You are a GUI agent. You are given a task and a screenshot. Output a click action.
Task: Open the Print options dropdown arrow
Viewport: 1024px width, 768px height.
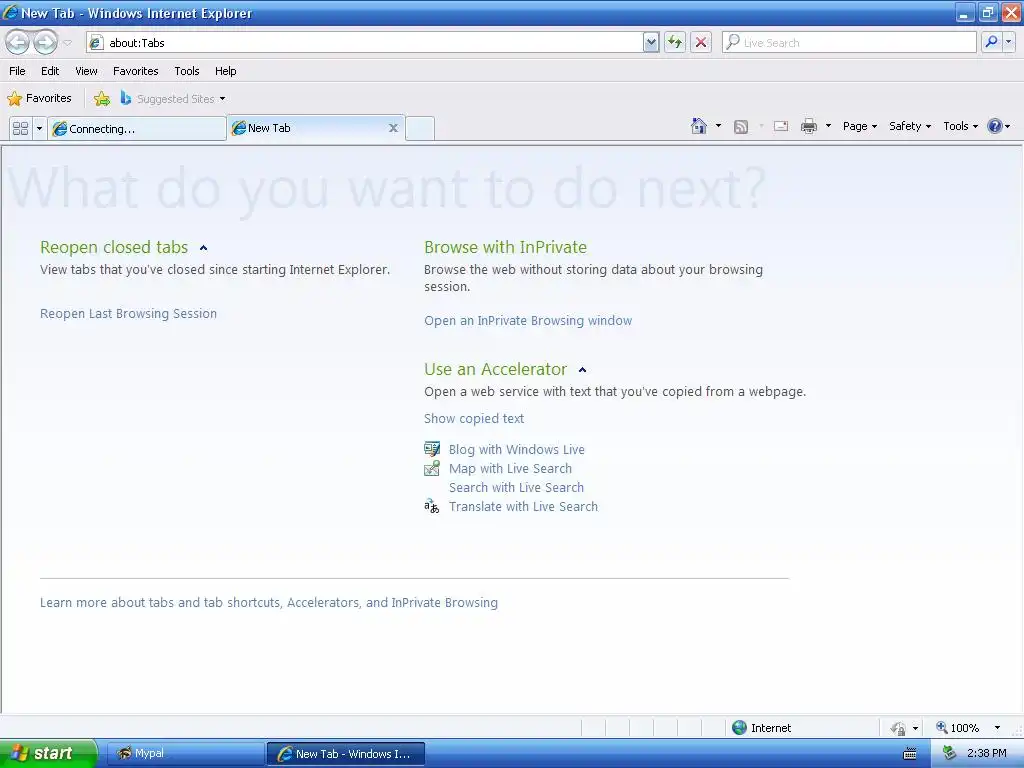[828, 126]
